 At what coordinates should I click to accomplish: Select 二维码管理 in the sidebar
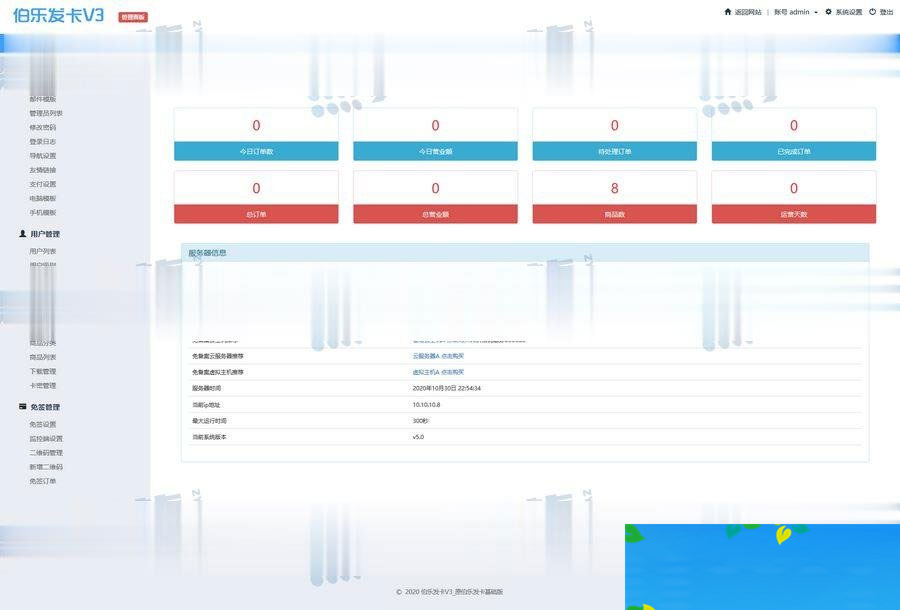(46, 453)
